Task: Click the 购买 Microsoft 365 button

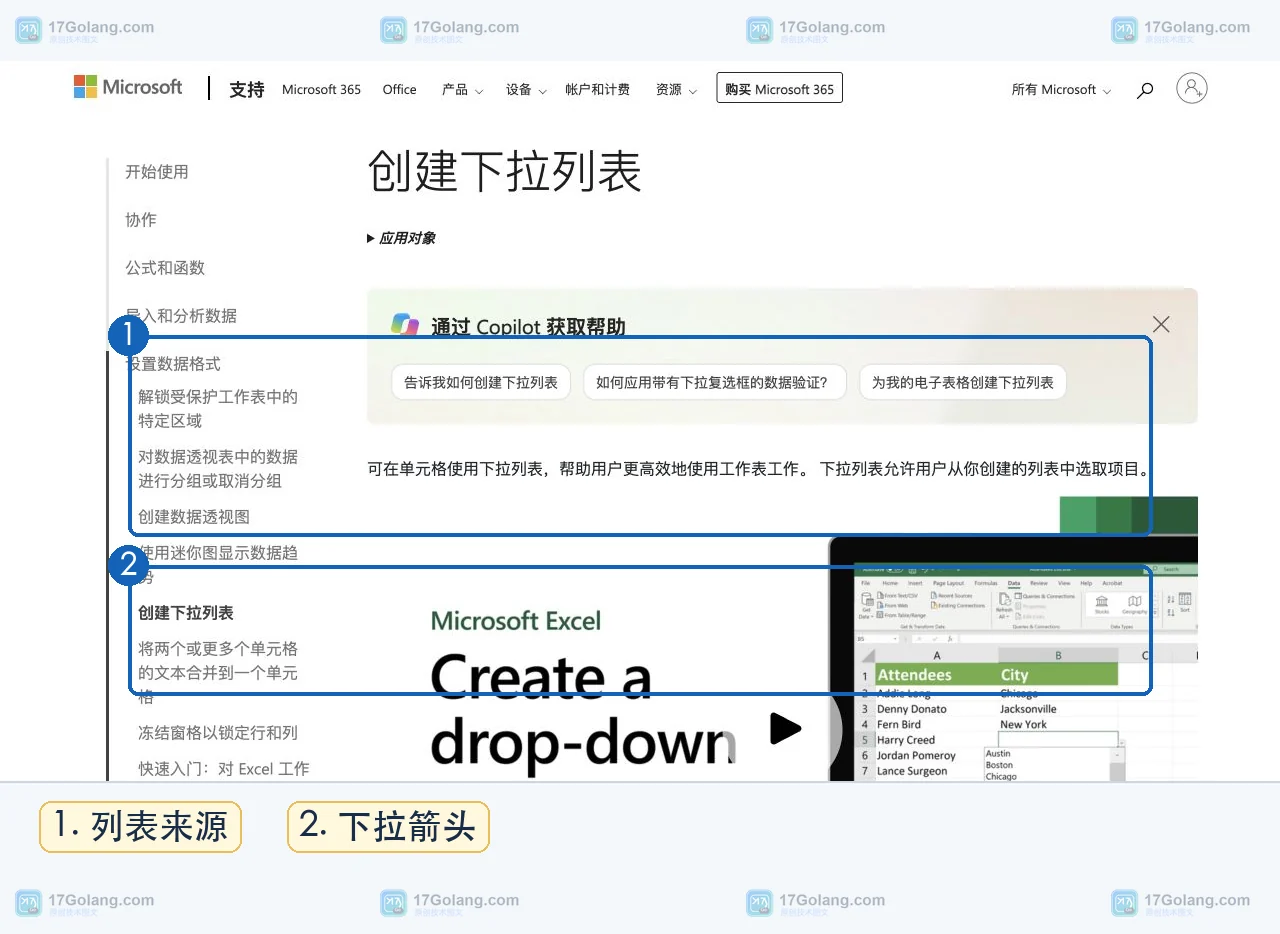Action: 779,88
